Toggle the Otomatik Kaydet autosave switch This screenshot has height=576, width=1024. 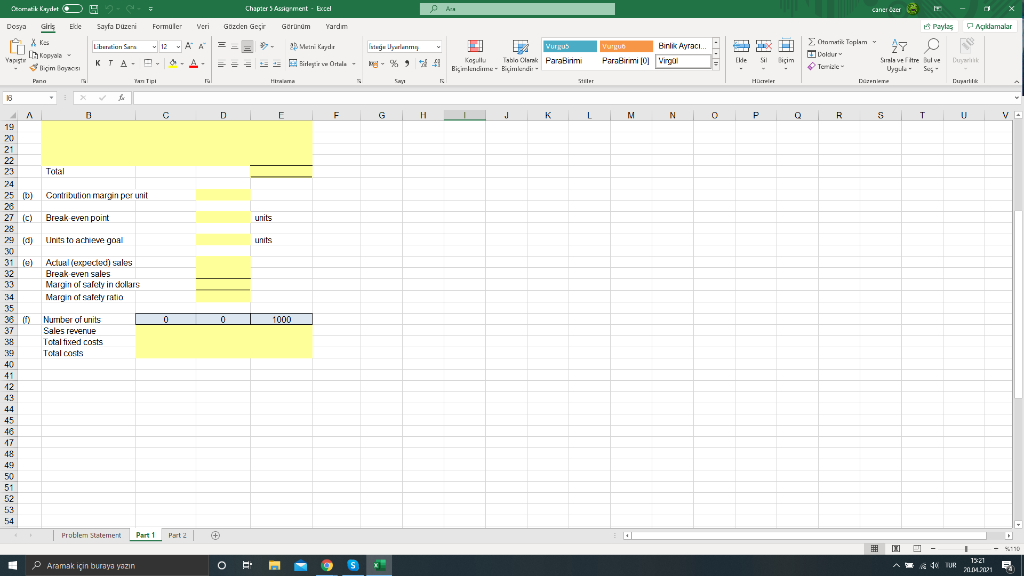(x=72, y=9)
